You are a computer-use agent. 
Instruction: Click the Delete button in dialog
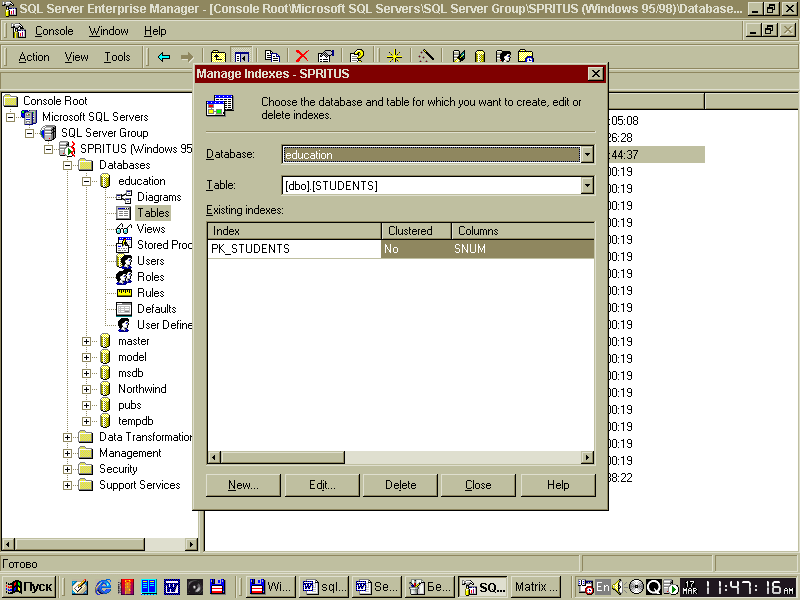401,485
